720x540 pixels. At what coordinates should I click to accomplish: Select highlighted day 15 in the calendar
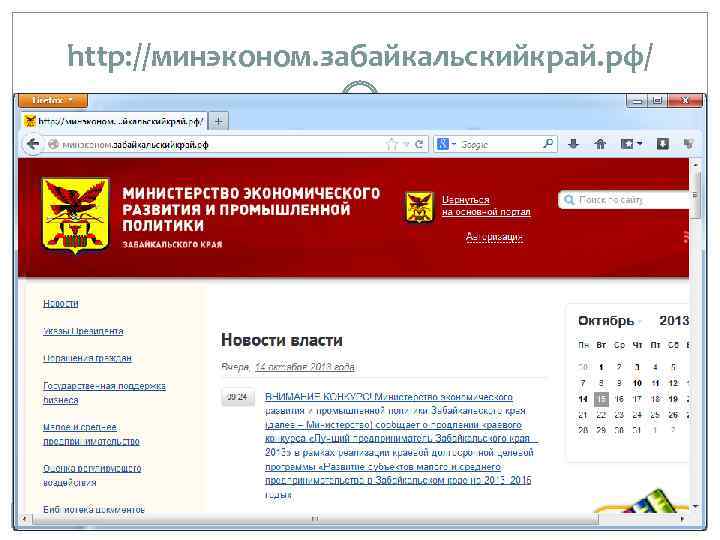click(x=601, y=399)
